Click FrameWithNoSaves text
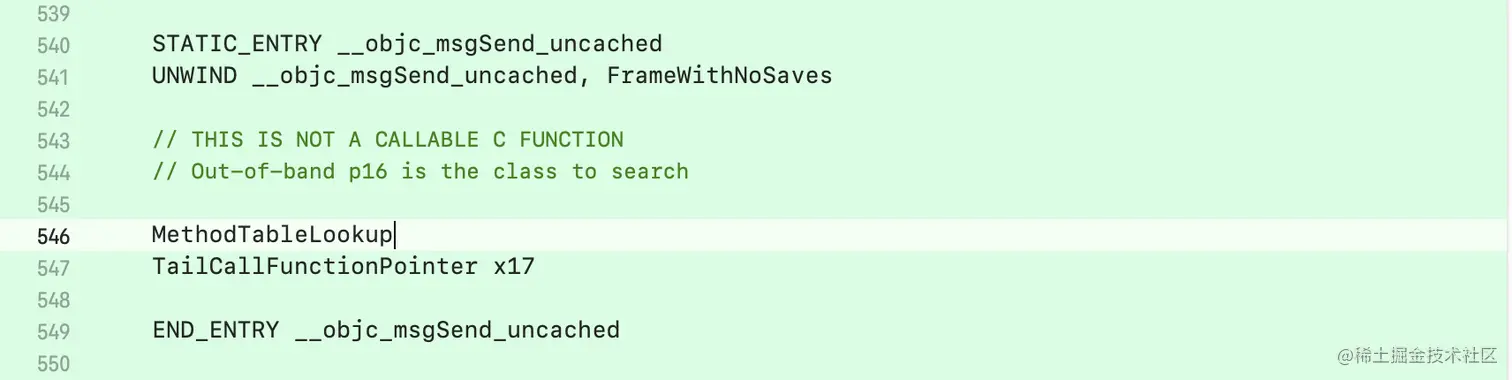This screenshot has width=1512, height=380. tap(719, 76)
